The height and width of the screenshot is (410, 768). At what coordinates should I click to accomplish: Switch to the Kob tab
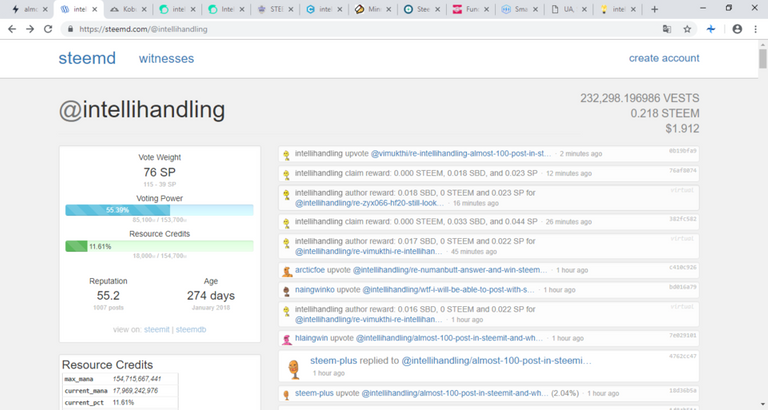[x=130, y=9]
